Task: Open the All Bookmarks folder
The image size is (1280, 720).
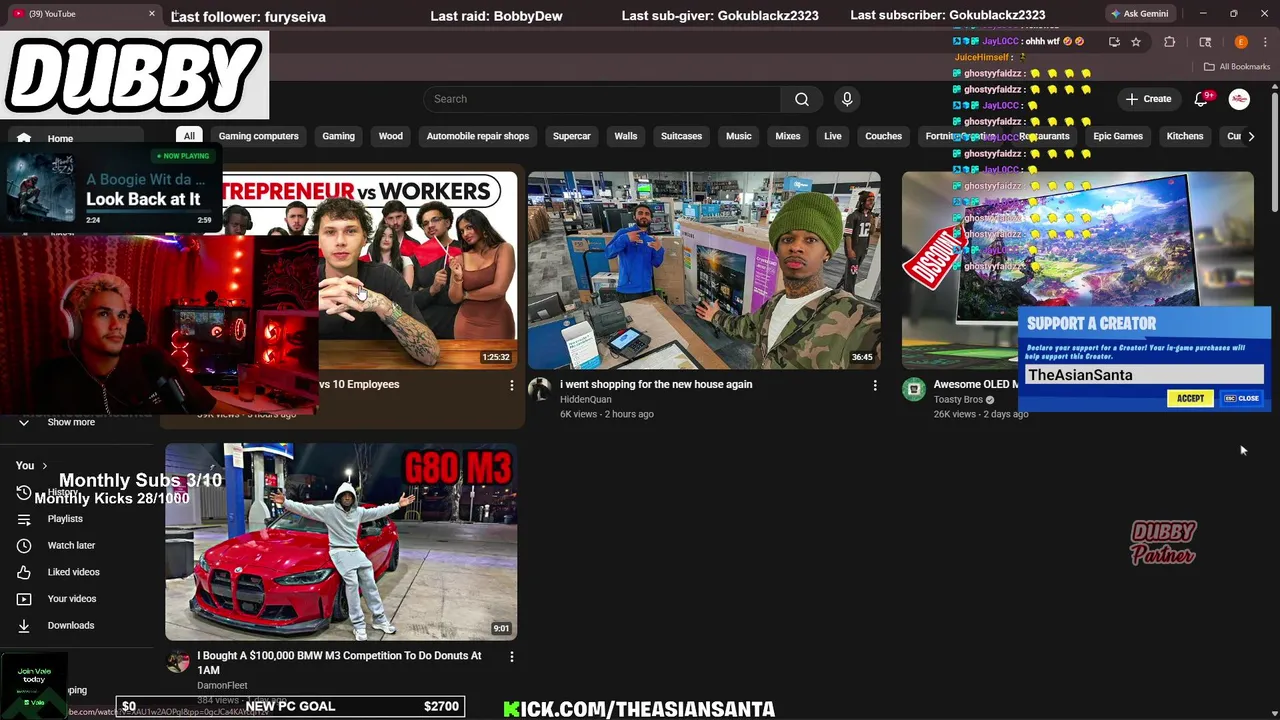Action: (x=1237, y=67)
